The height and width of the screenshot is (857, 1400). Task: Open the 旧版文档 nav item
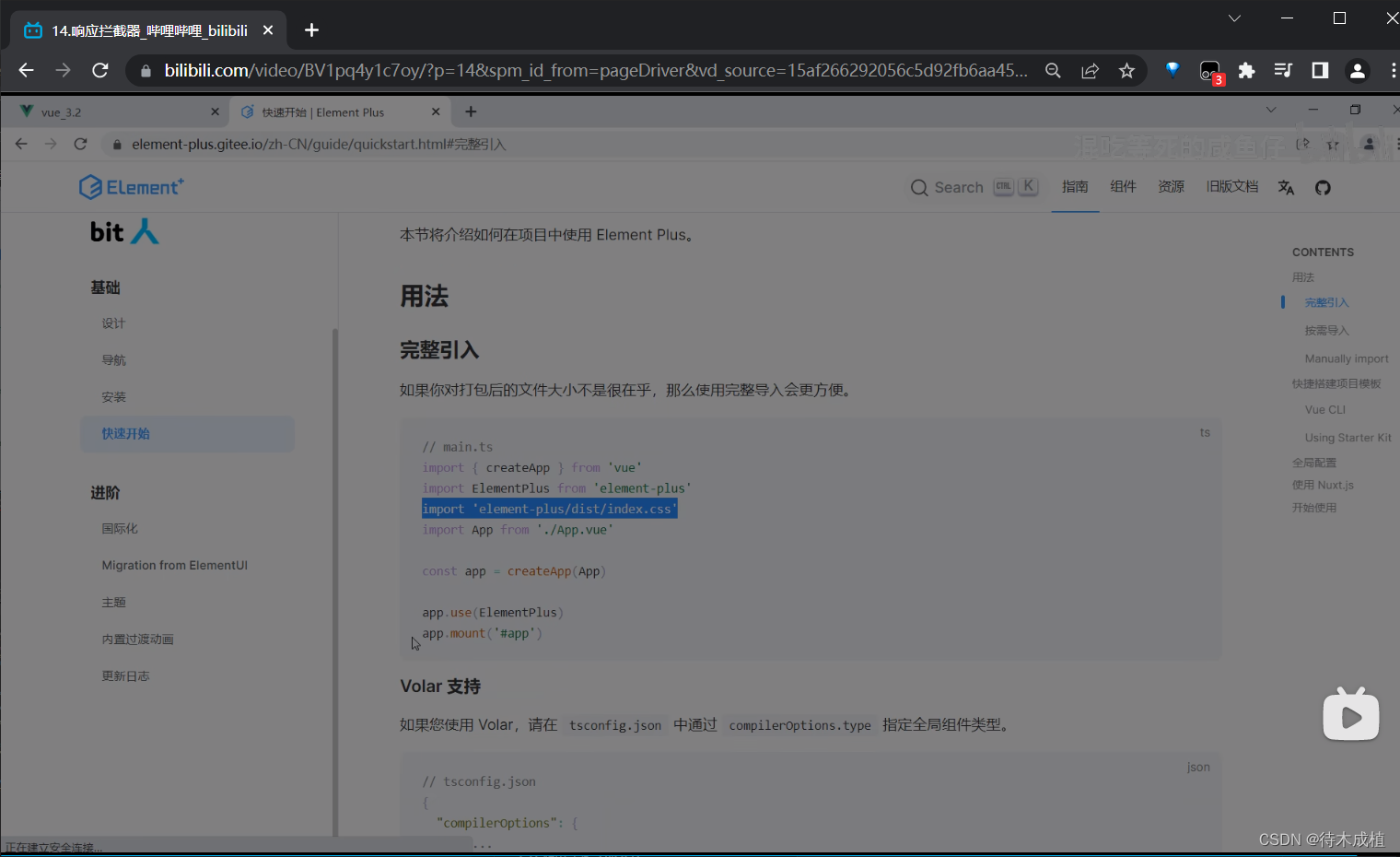[1232, 187]
